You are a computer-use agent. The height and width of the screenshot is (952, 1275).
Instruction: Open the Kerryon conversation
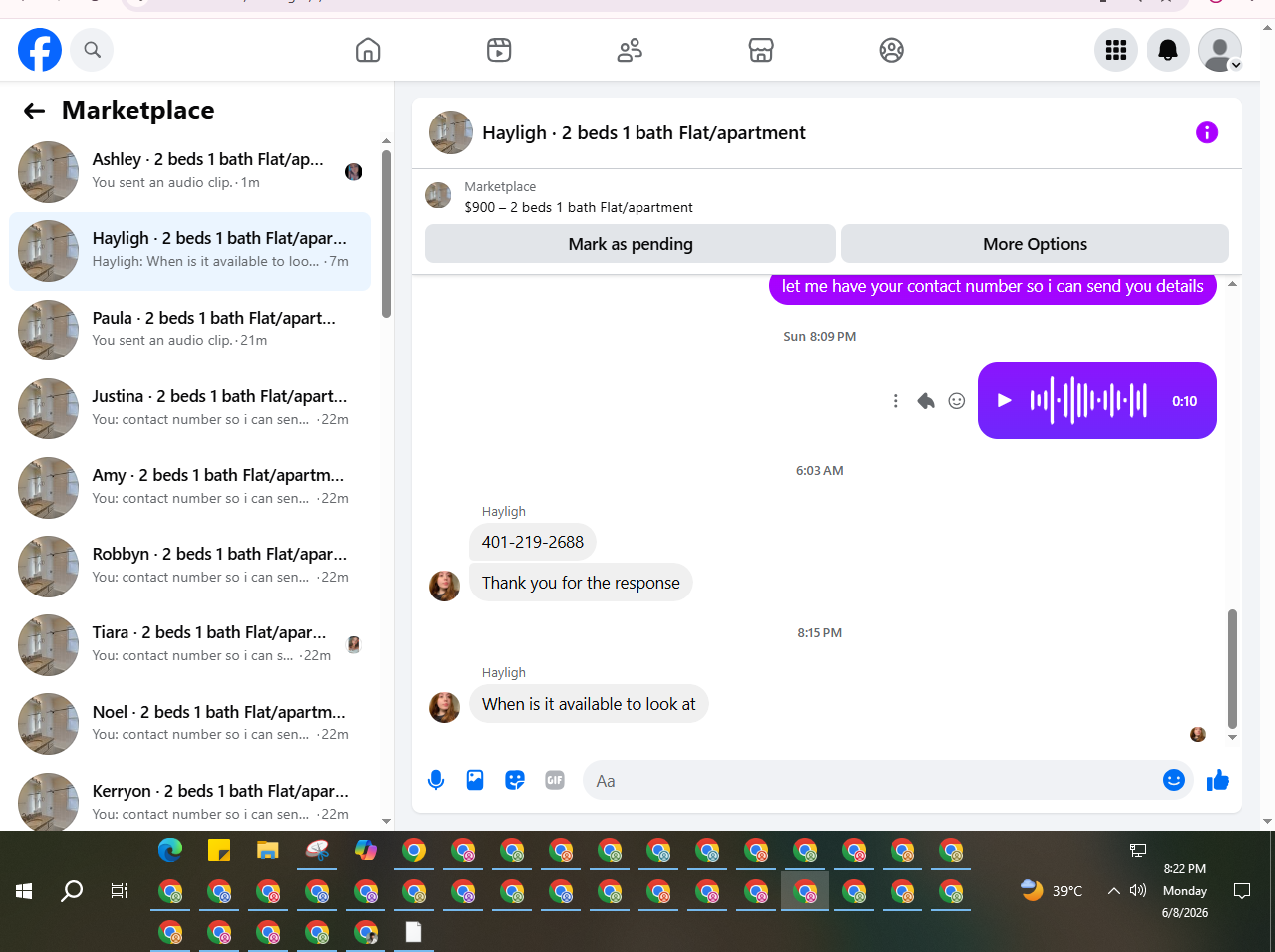pos(189,799)
